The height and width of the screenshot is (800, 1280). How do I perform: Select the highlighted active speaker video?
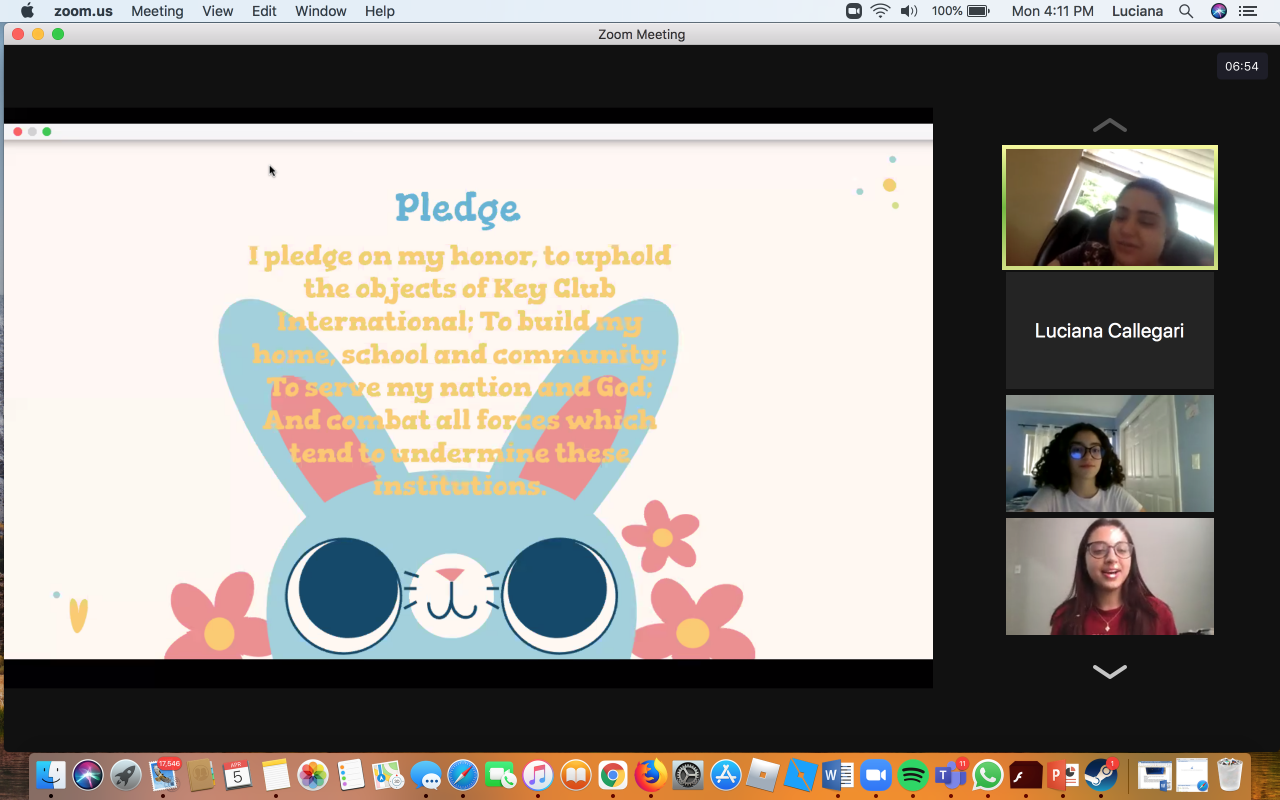coord(1109,208)
